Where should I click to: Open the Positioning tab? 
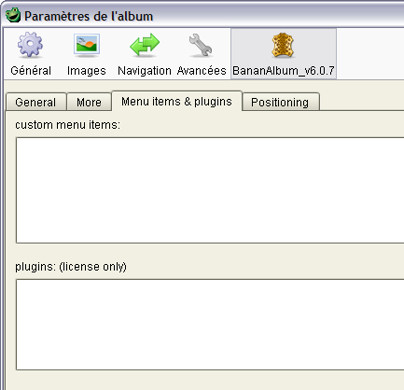(280, 102)
